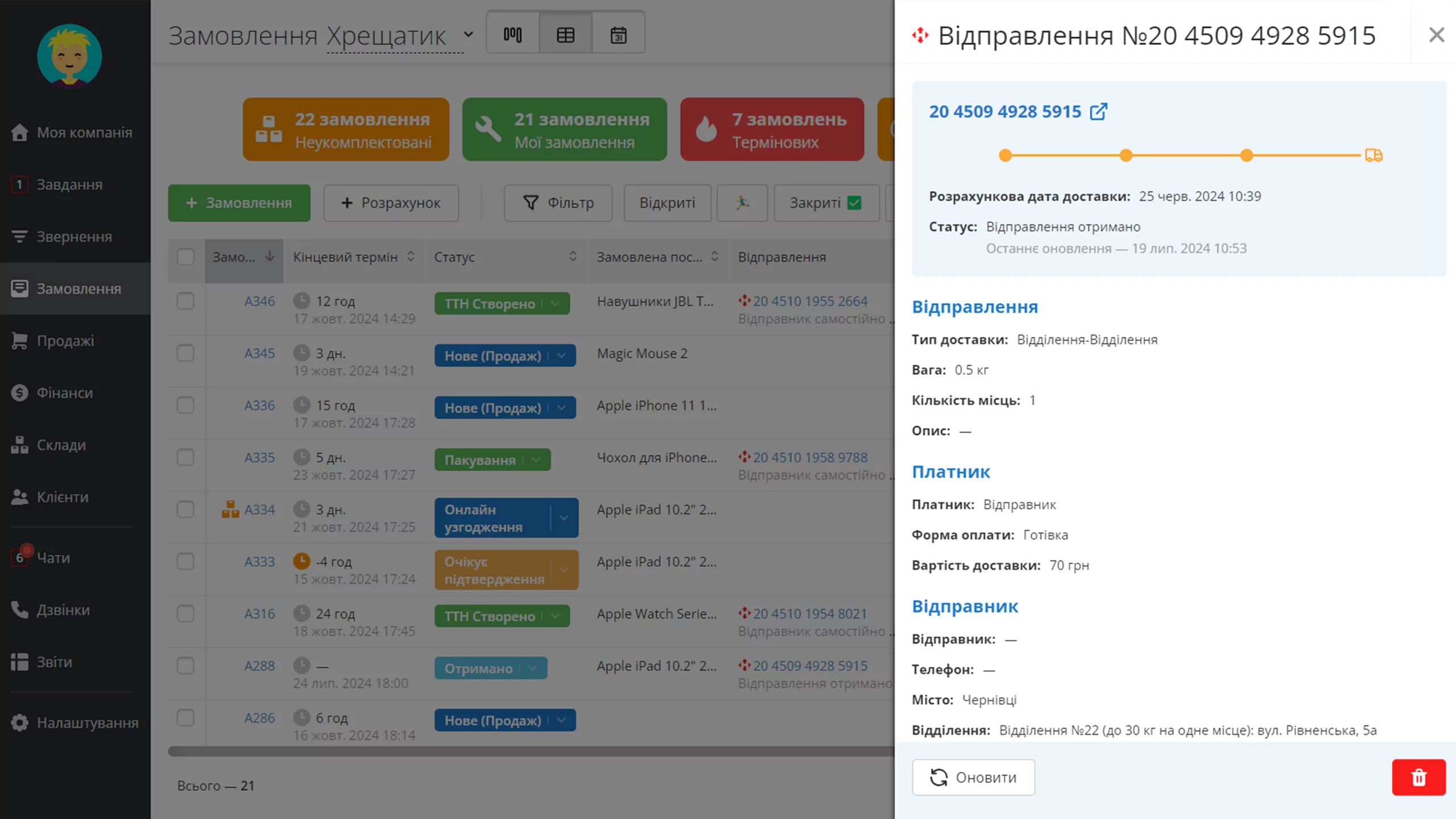
Task: Click the Чати badge icon
Action: click(20, 557)
